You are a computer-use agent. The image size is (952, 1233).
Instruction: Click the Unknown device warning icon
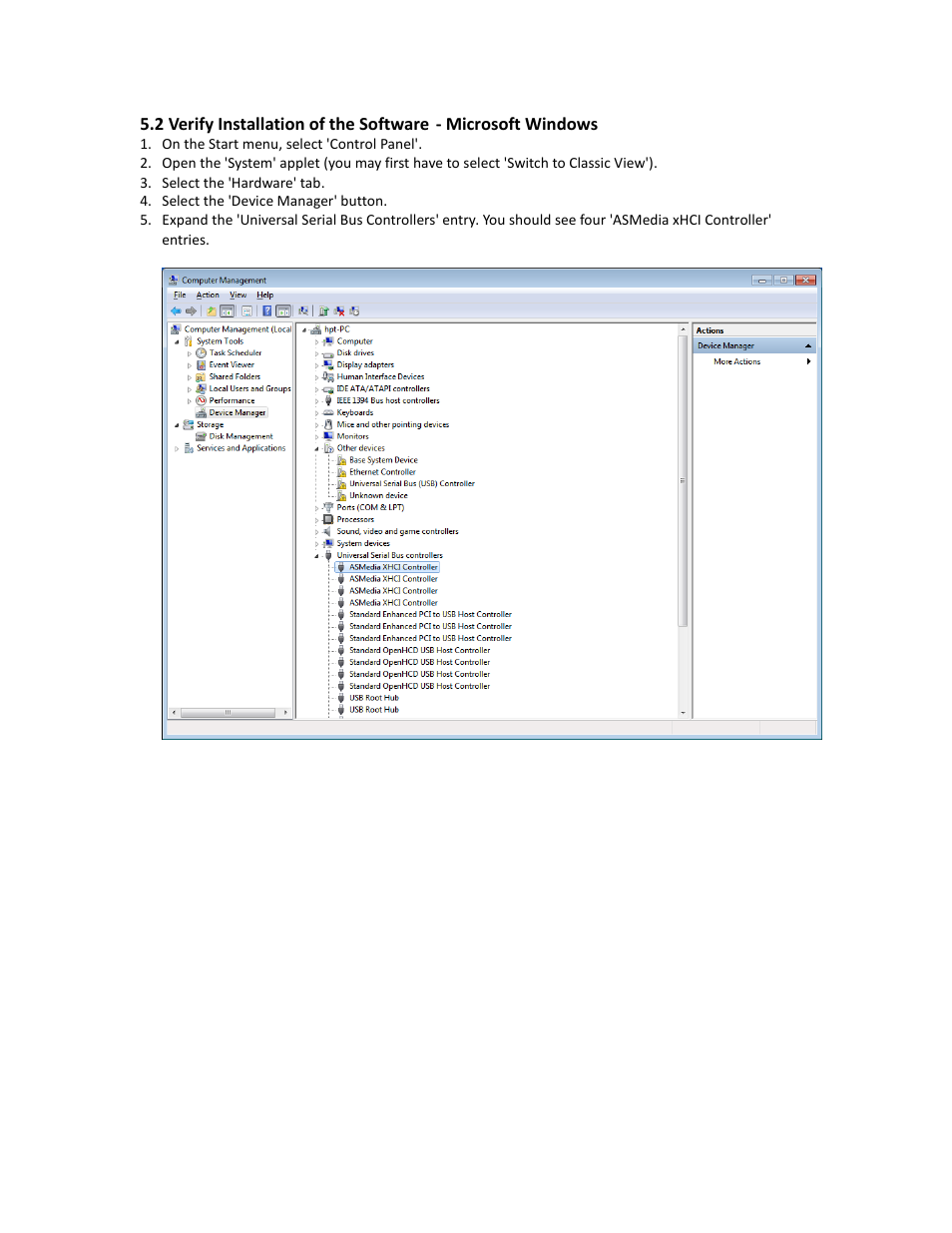(341, 495)
